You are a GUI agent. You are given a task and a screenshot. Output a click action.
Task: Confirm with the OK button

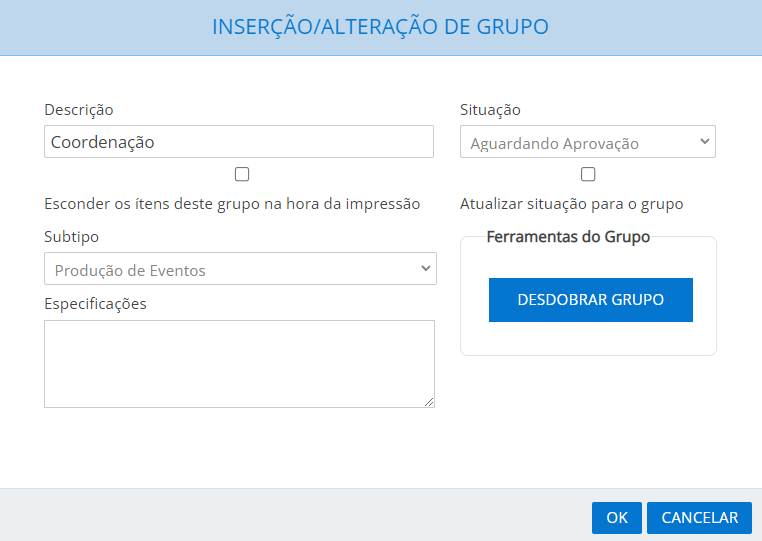617,518
